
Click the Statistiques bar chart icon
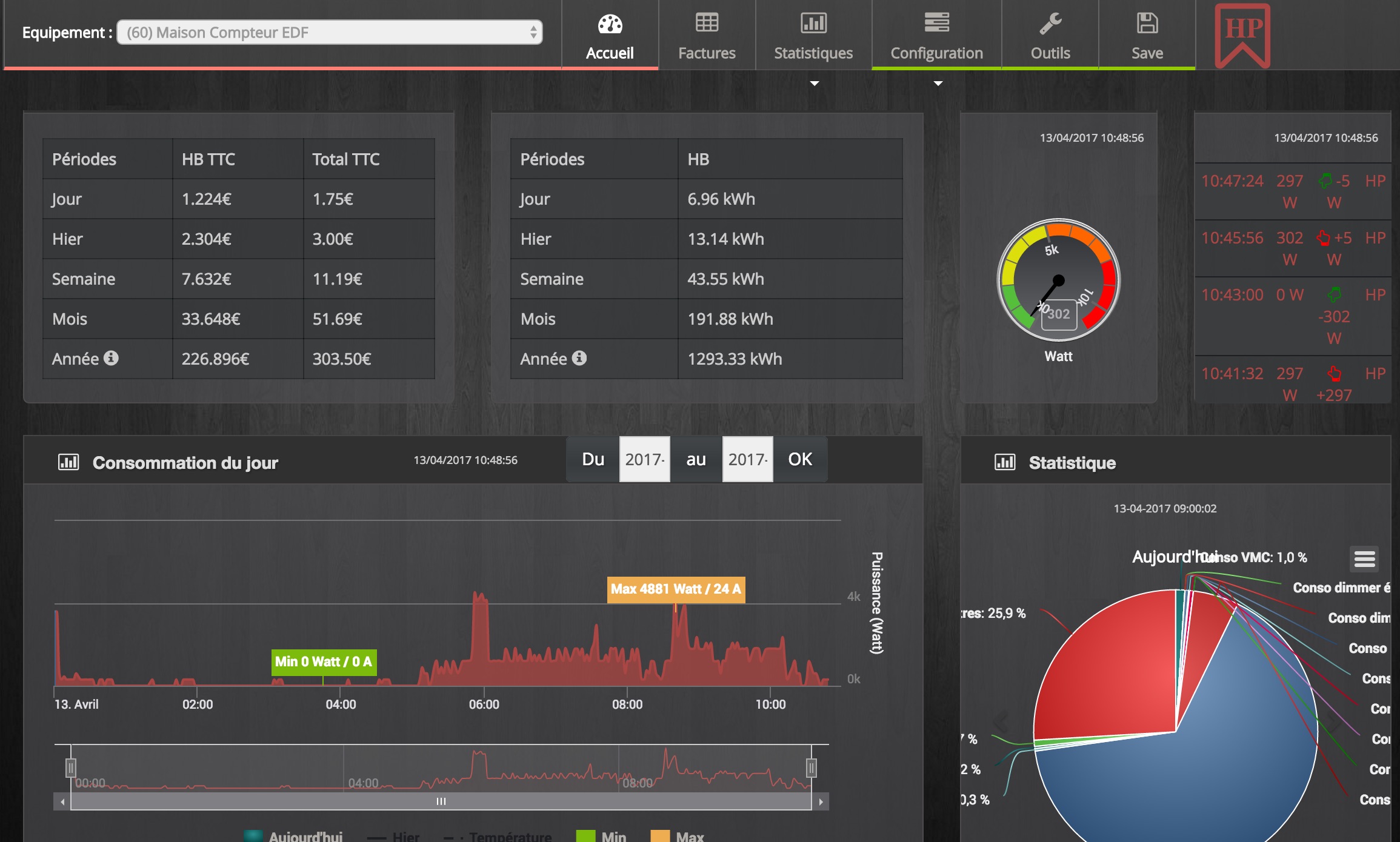813,22
